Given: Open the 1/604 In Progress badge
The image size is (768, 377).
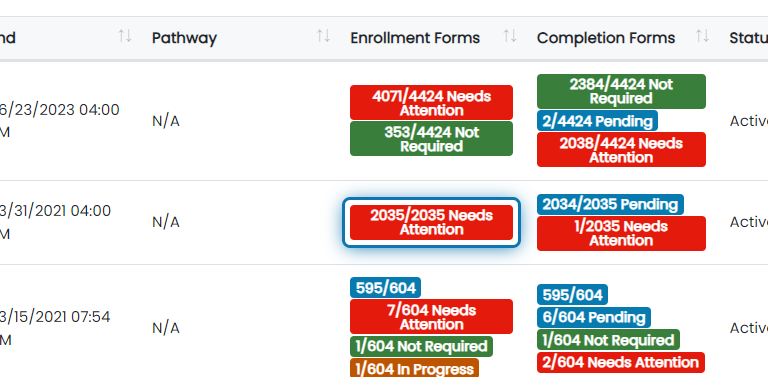Looking at the screenshot, I should coord(414,368).
